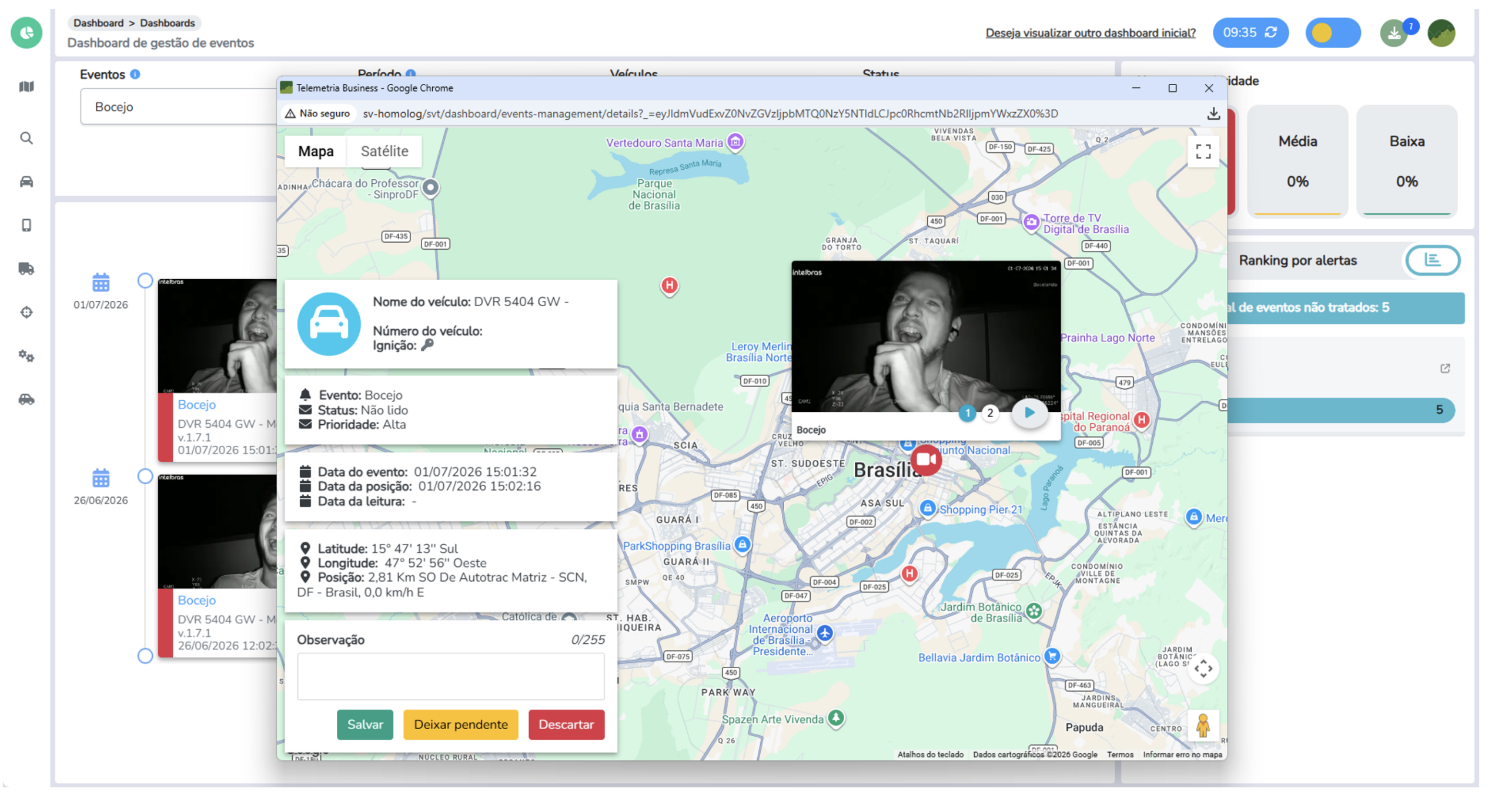Click the Street View pegman icon
The image size is (1505, 812).
pyautogui.click(x=1202, y=726)
